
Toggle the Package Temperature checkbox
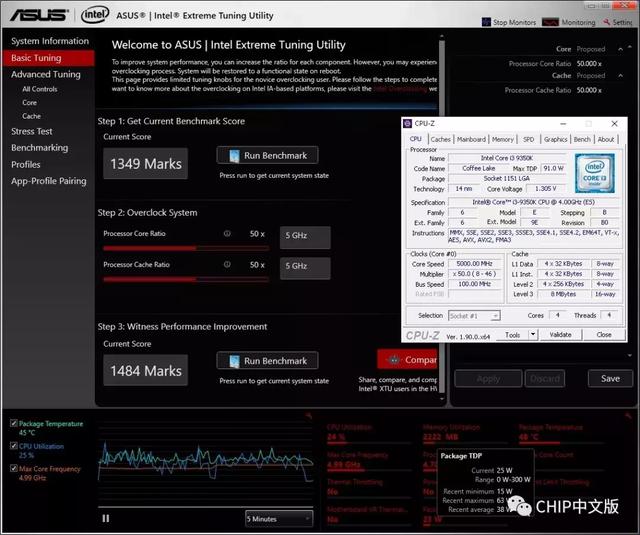click(x=14, y=423)
